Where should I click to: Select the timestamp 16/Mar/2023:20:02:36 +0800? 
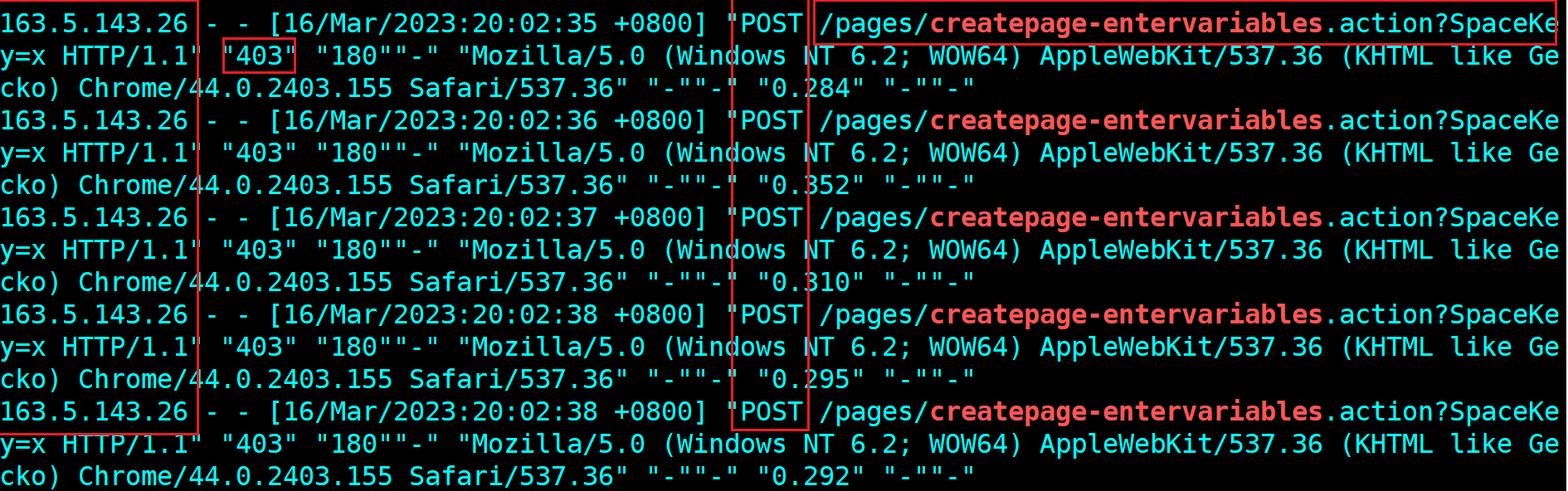487,121
